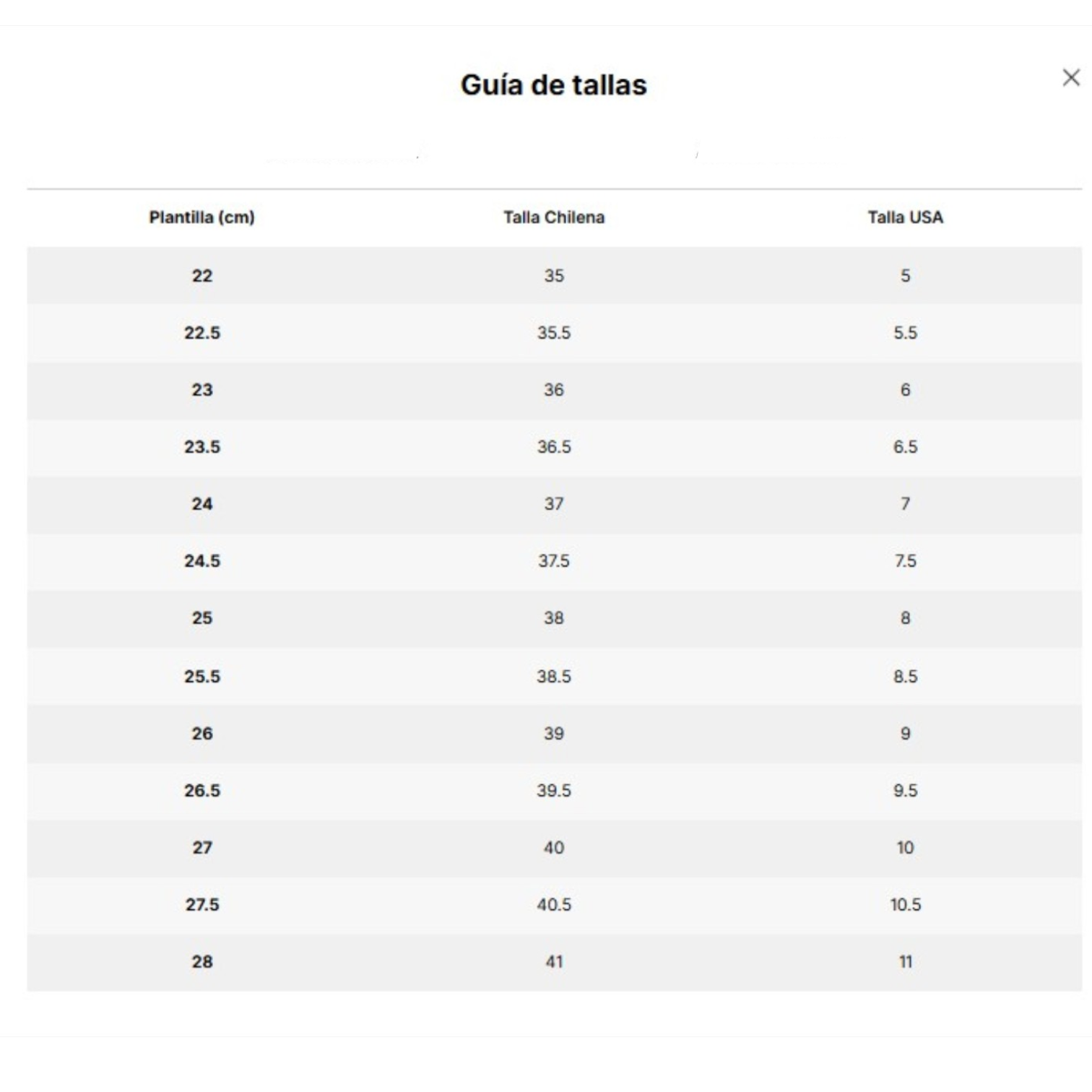The height and width of the screenshot is (1092, 1092).
Task: Click plantilla 26.5 row label
Action: [201, 791]
